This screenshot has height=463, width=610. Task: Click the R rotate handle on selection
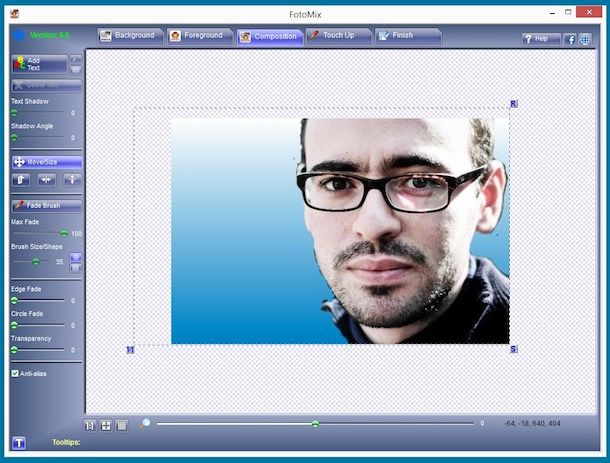[x=514, y=103]
